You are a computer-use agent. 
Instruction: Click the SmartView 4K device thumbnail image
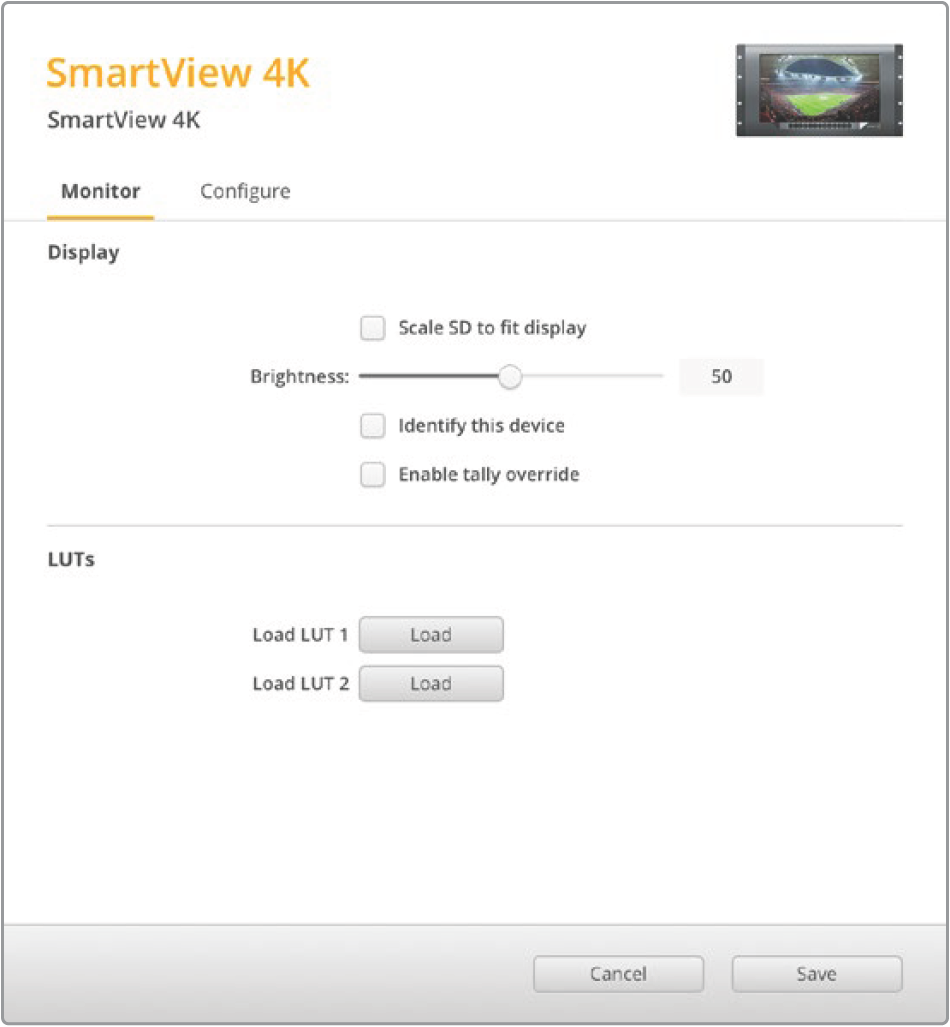pyautogui.click(x=819, y=90)
